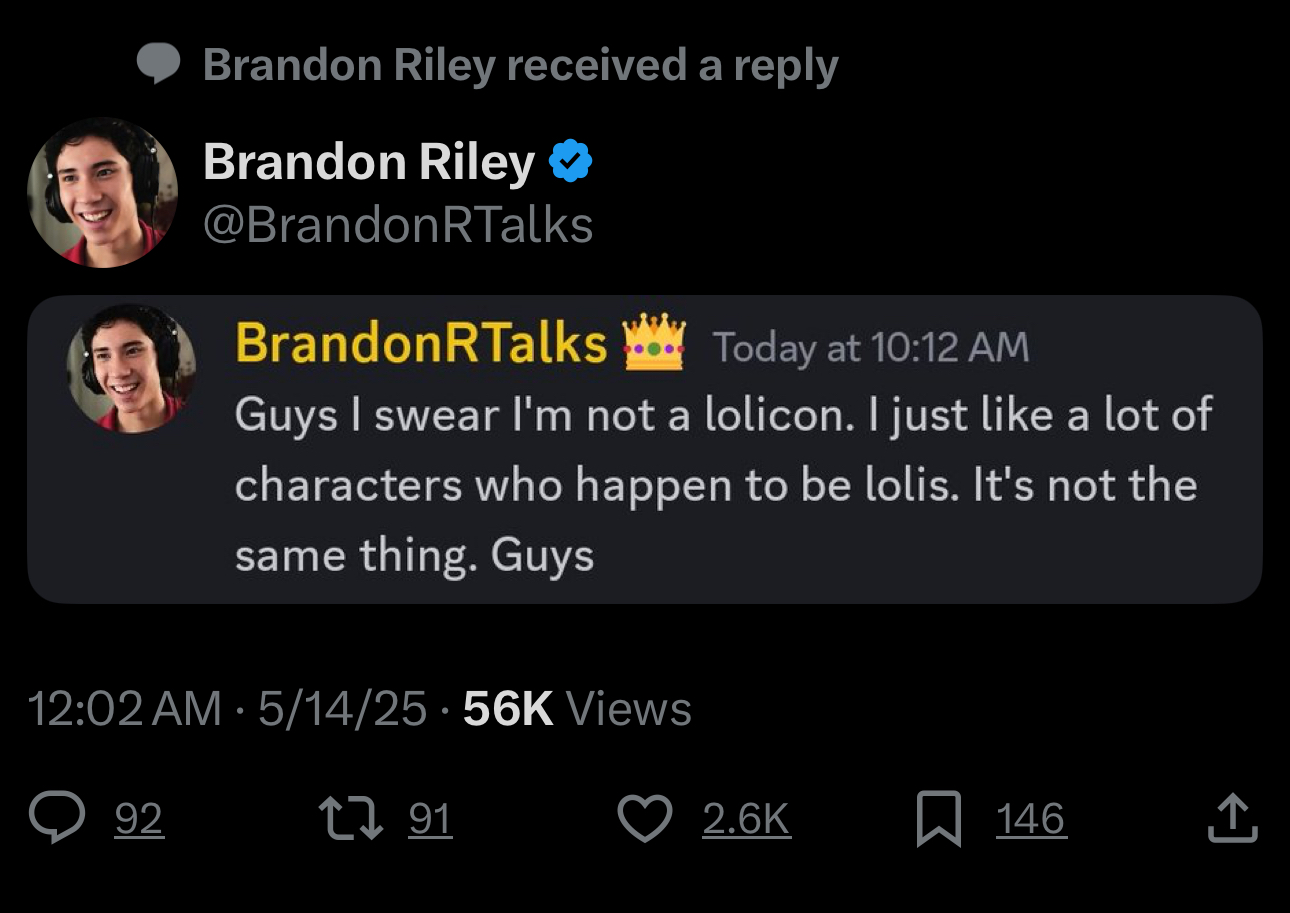View the 91 reposts count
The height and width of the screenshot is (913, 1290).
[431, 820]
